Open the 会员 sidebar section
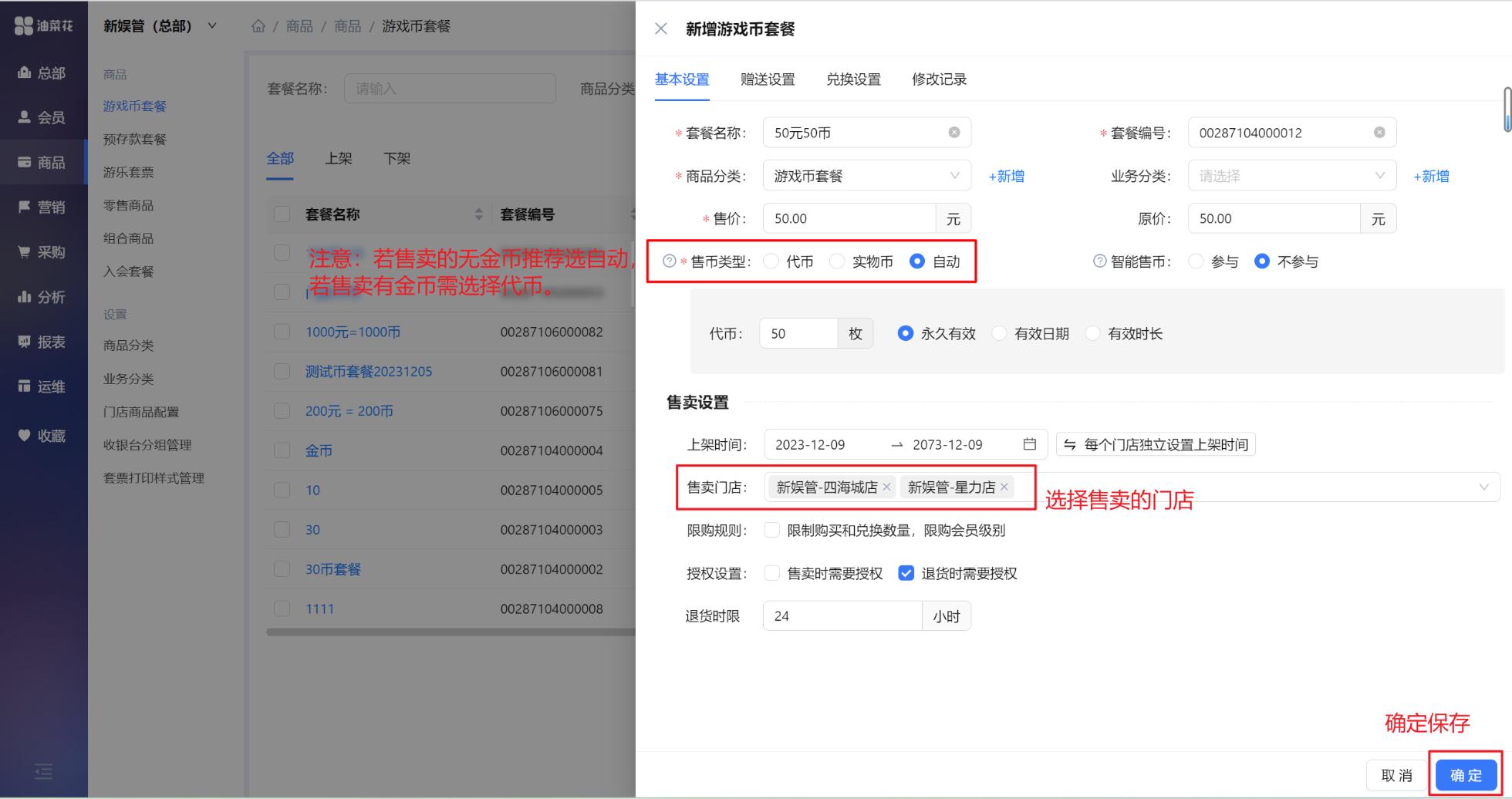The height and width of the screenshot is (799, 1512). 42,117
